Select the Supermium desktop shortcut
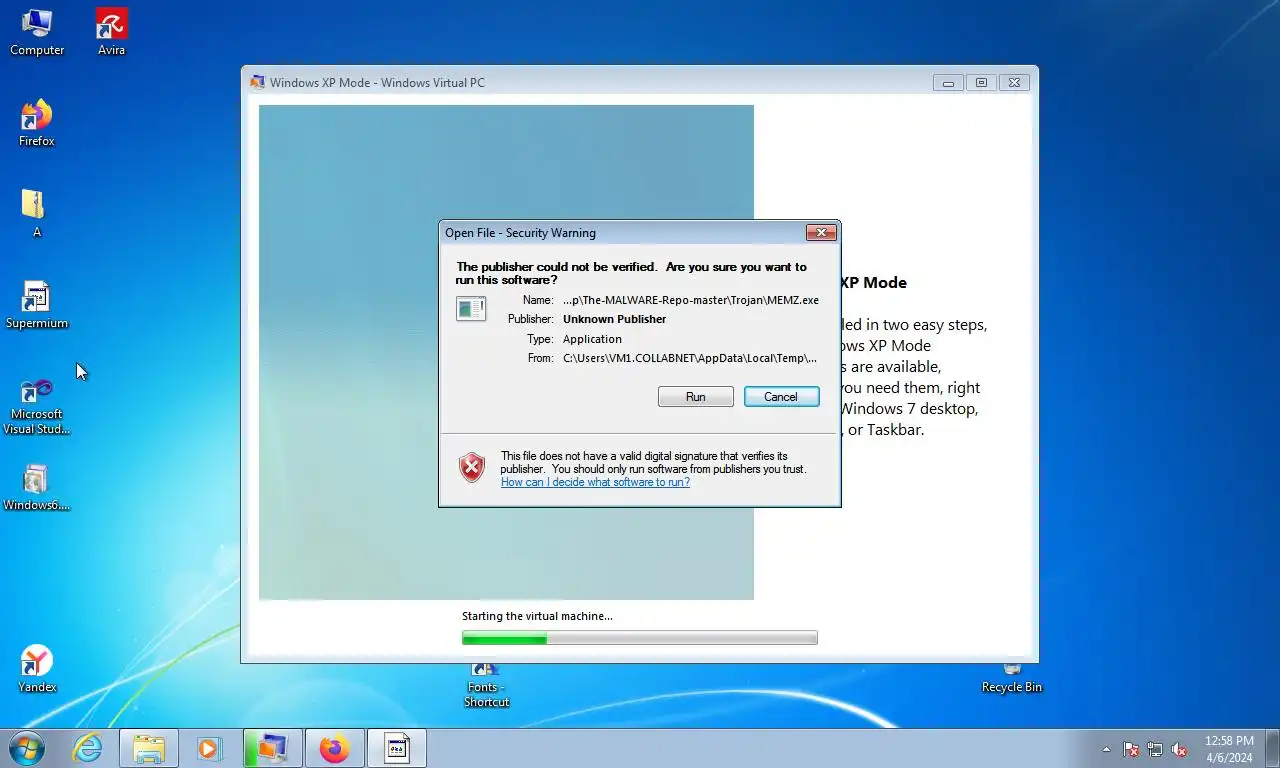Image resolution: width=1280 pixels, height=768 pixels. [37, 305]
